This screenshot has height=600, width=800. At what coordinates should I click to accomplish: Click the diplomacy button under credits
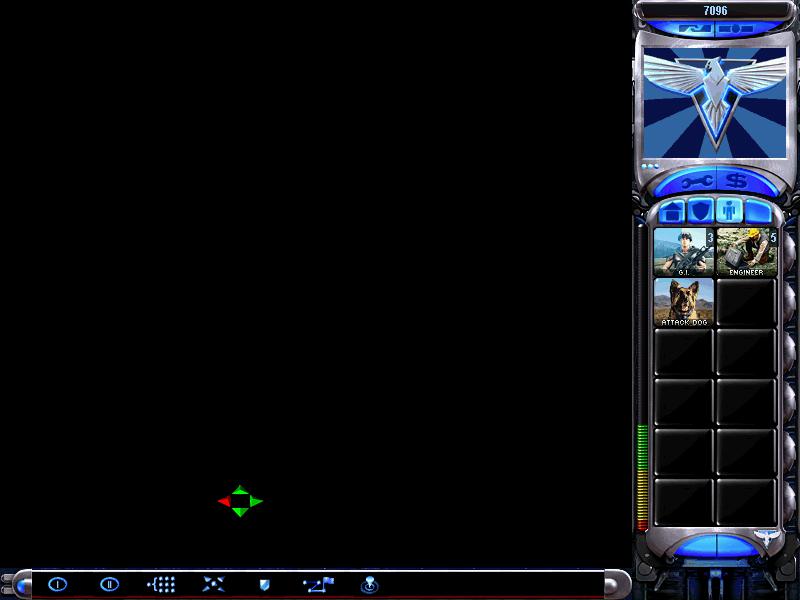pos(694,29)
